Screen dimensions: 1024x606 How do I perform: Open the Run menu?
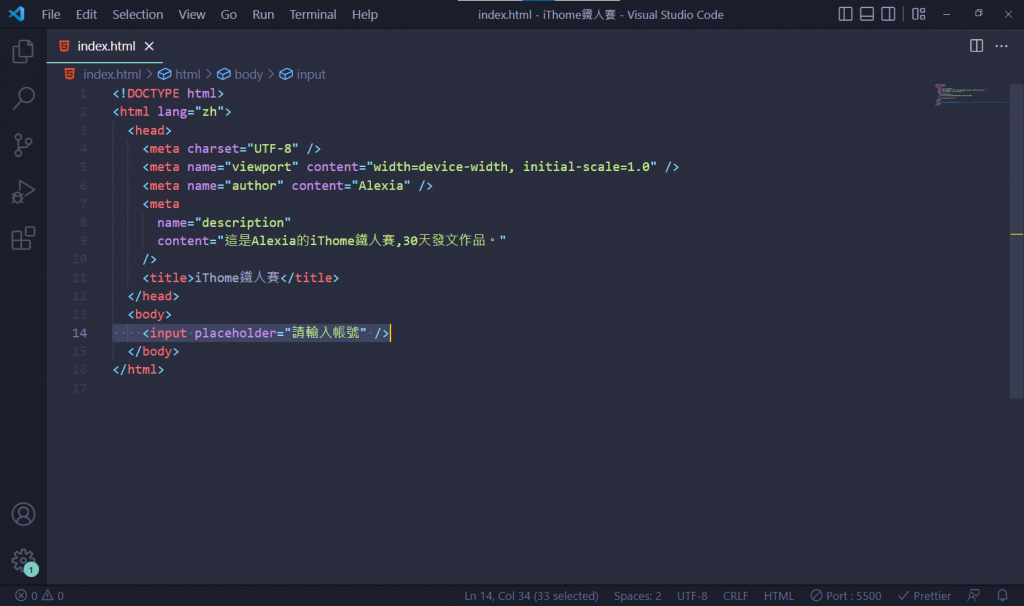(263, 14)
